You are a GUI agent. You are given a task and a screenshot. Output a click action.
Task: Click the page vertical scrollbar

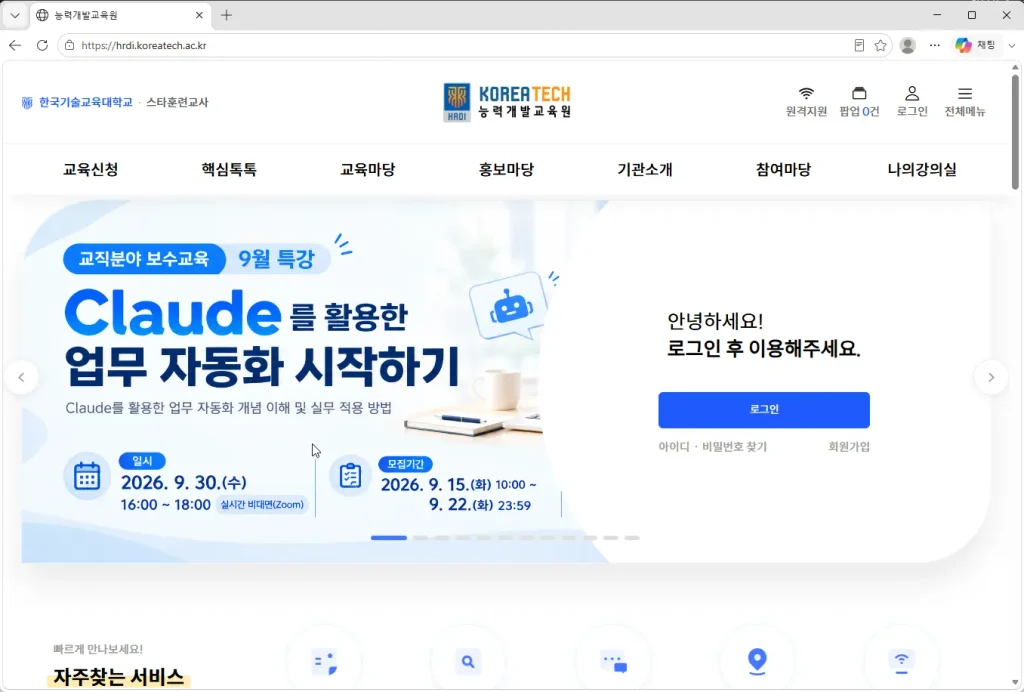1015,131
